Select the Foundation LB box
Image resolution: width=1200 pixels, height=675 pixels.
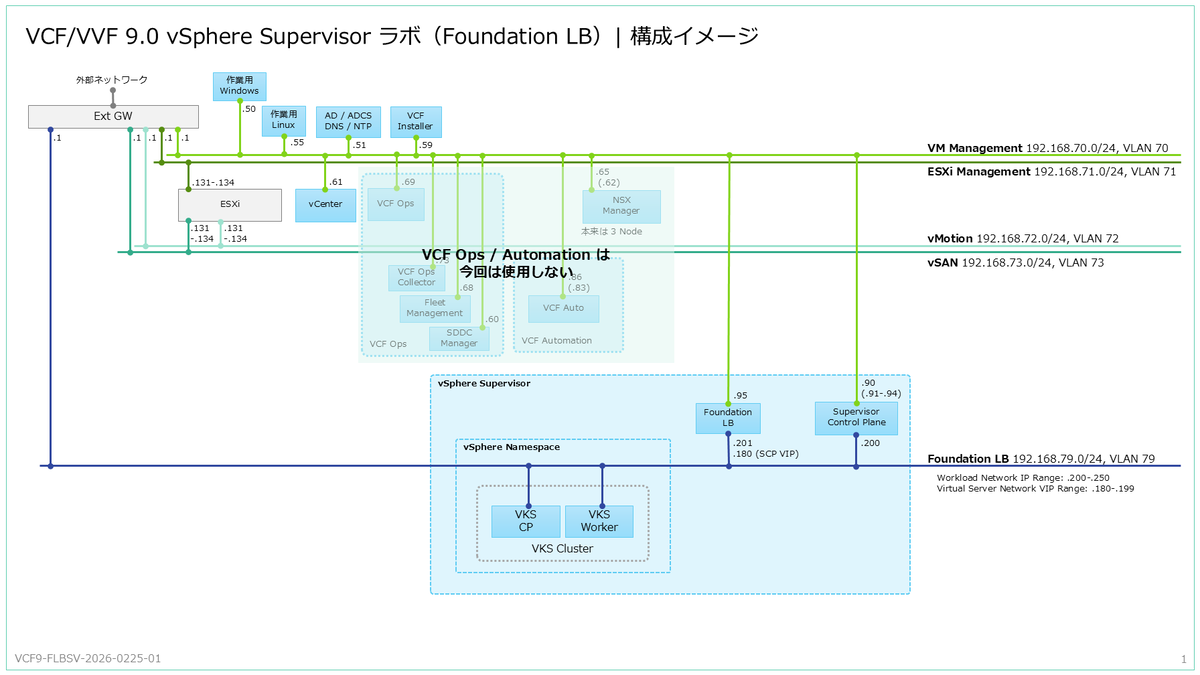click(x=728, y=418)
